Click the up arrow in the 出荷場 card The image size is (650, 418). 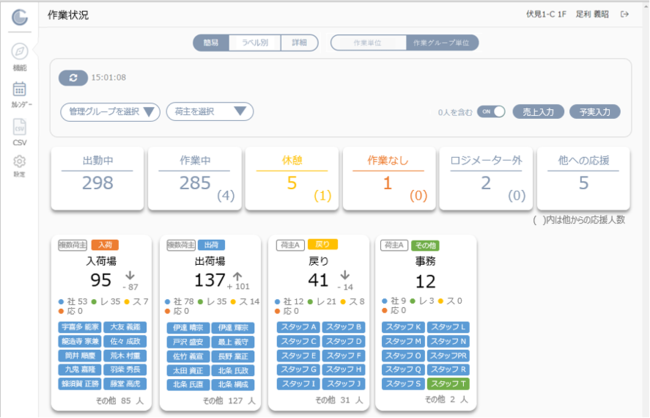pos(238,277)
